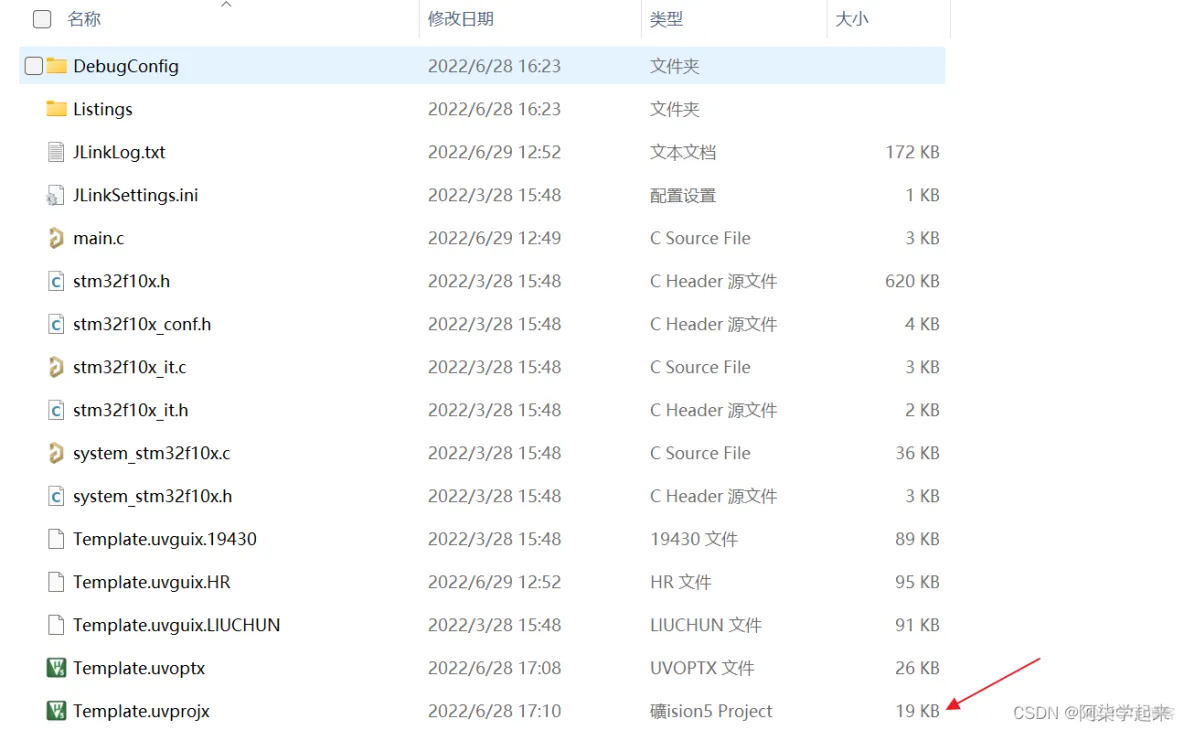Click the stm32f10x_it.h header file icon

(56, 410)
